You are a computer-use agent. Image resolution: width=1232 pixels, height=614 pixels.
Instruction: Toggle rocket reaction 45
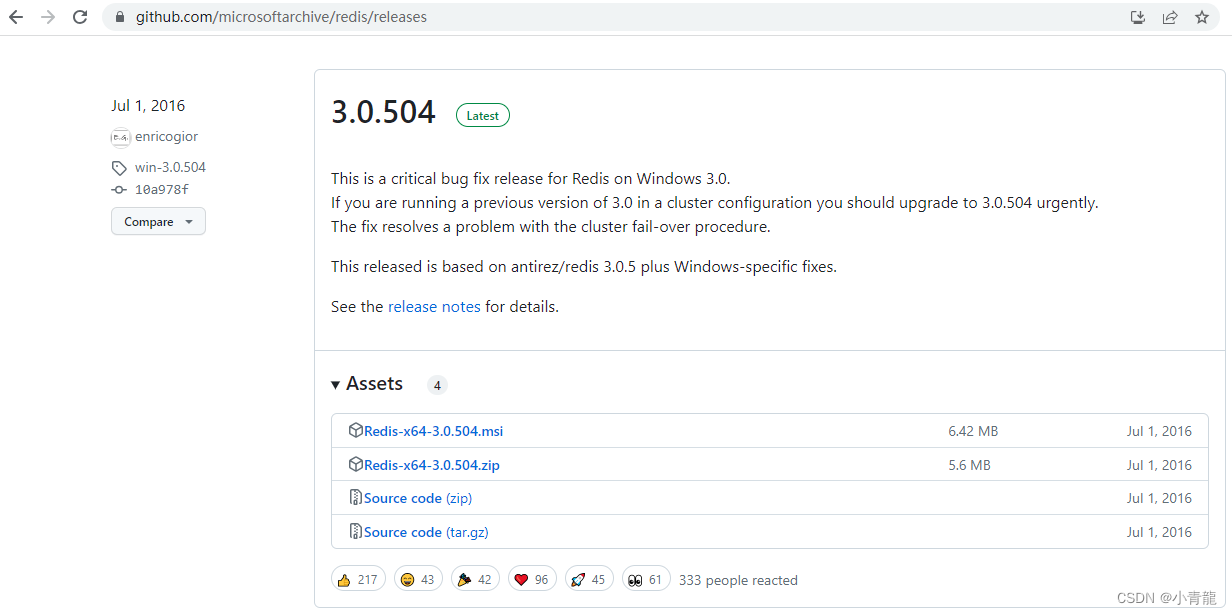pos(589,579)
